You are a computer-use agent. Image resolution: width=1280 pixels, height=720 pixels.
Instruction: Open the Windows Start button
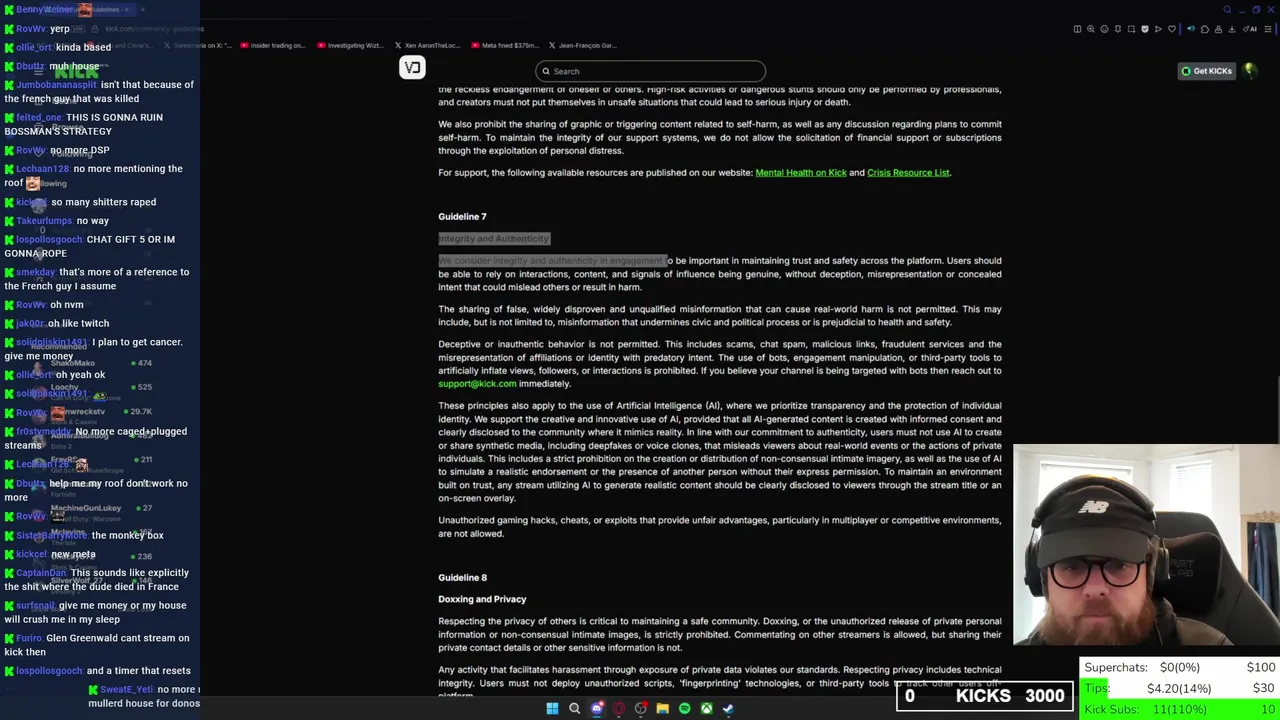point(552,708)
